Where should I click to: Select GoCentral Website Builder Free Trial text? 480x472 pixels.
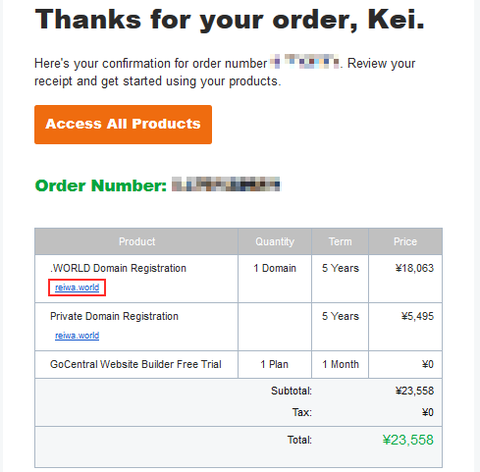point(136,364)
